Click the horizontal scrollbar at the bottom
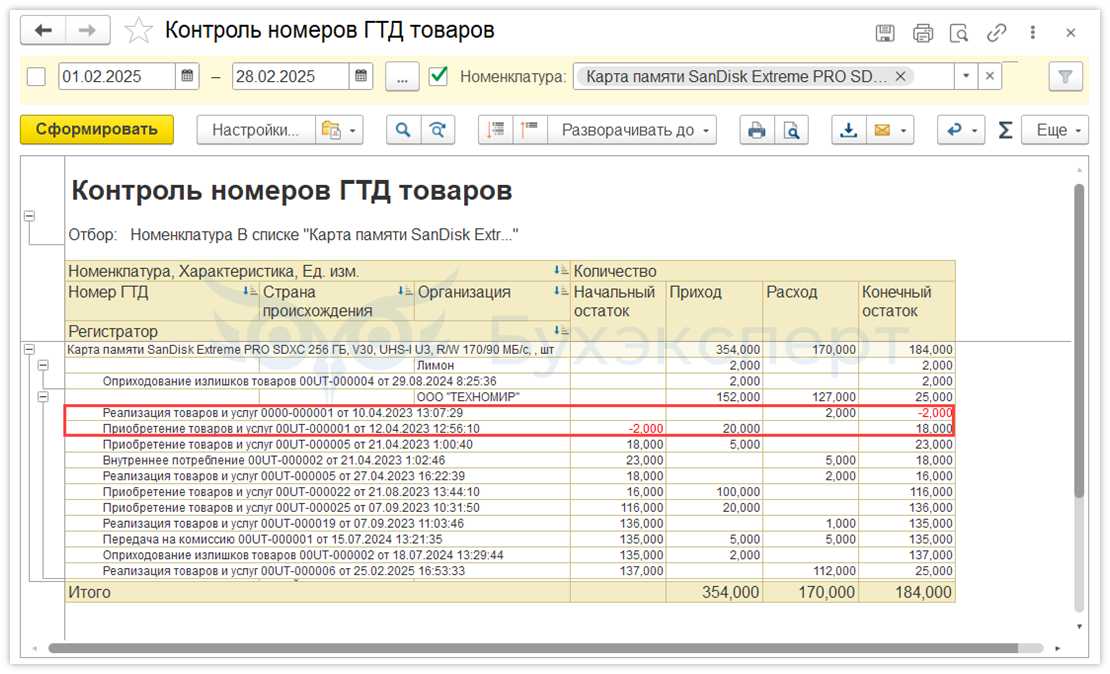Viewport: 1110px width, 674px height. (x=540, y=648)
